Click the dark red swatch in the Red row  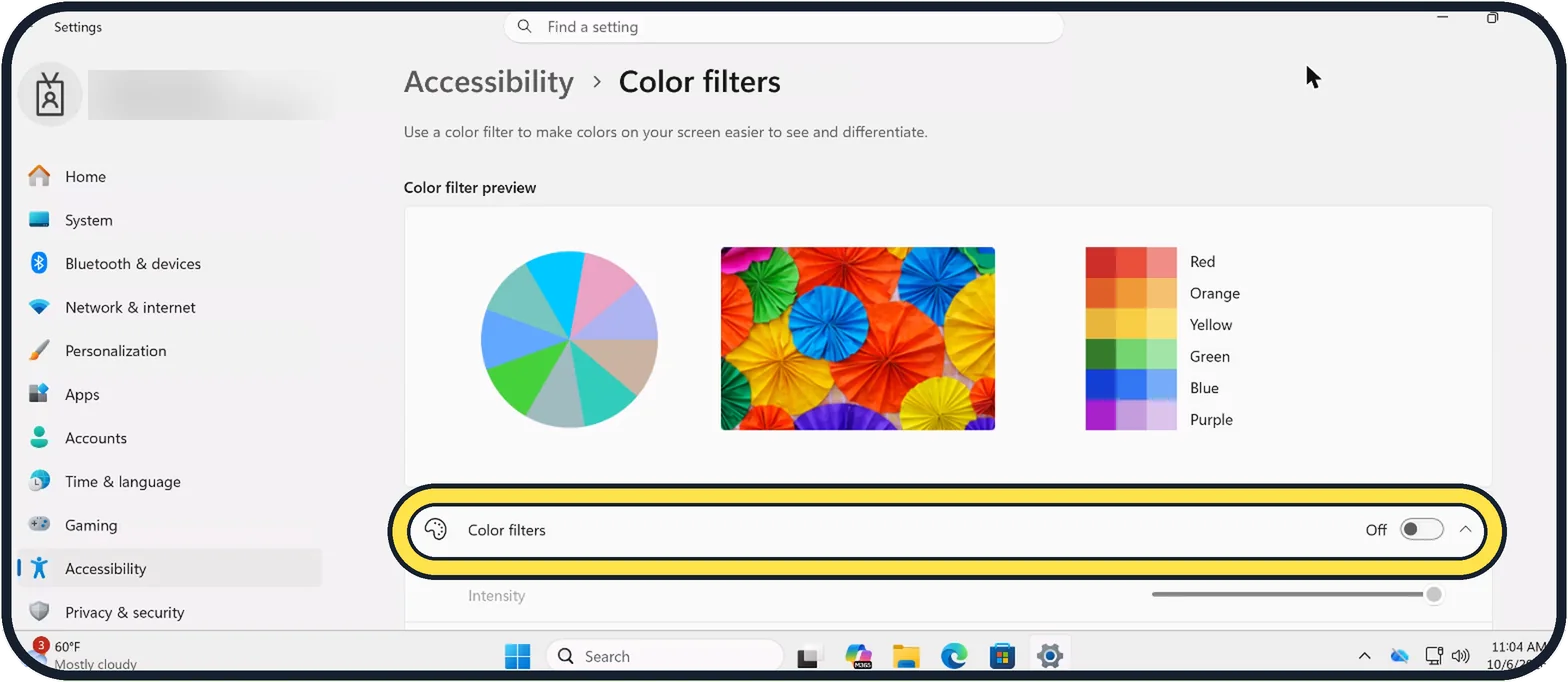coord(1101,262)
